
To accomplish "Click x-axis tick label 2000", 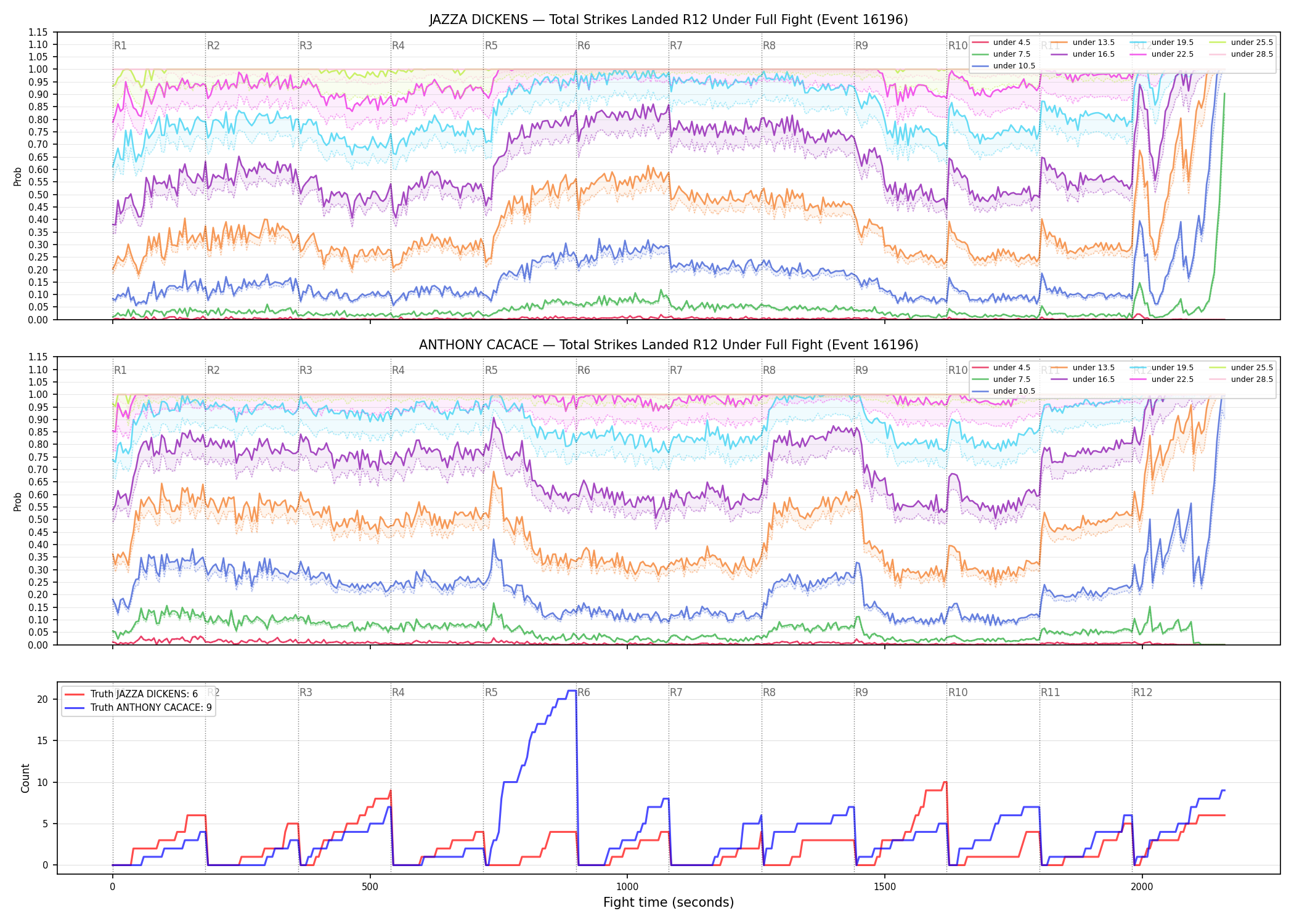I will [x=1142, y=887].
